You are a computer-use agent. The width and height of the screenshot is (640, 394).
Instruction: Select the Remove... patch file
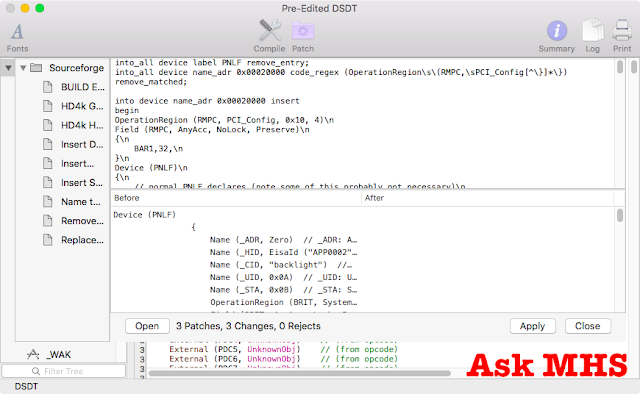click(x=82, y=221)
